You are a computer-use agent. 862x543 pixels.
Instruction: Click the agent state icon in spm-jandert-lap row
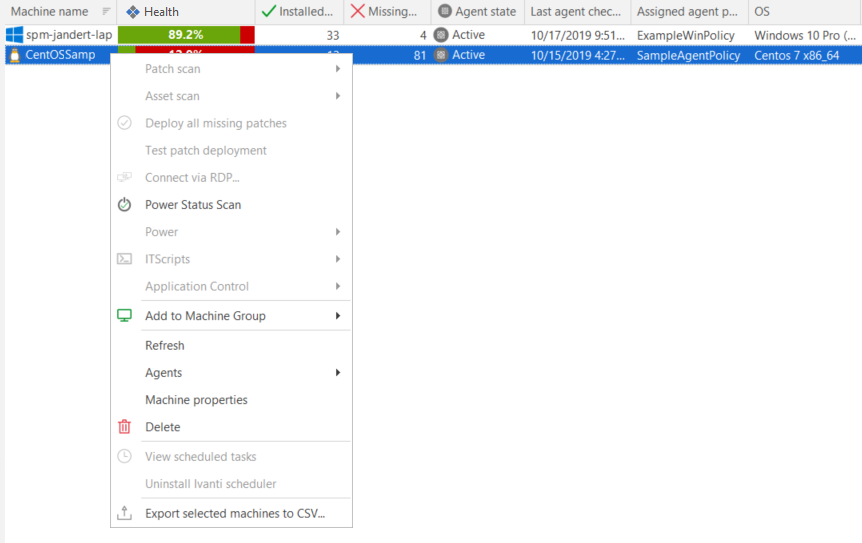coord(440,35)
